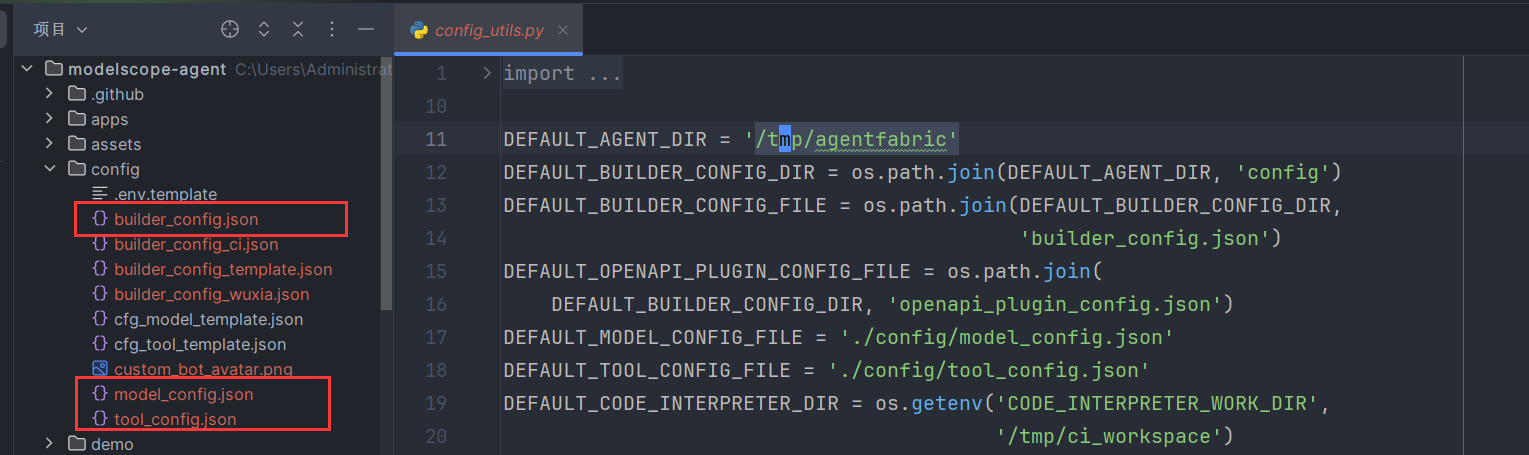
Task: Click the '/tmp/agentfabric' string on line 11
Action: [852, 139]
